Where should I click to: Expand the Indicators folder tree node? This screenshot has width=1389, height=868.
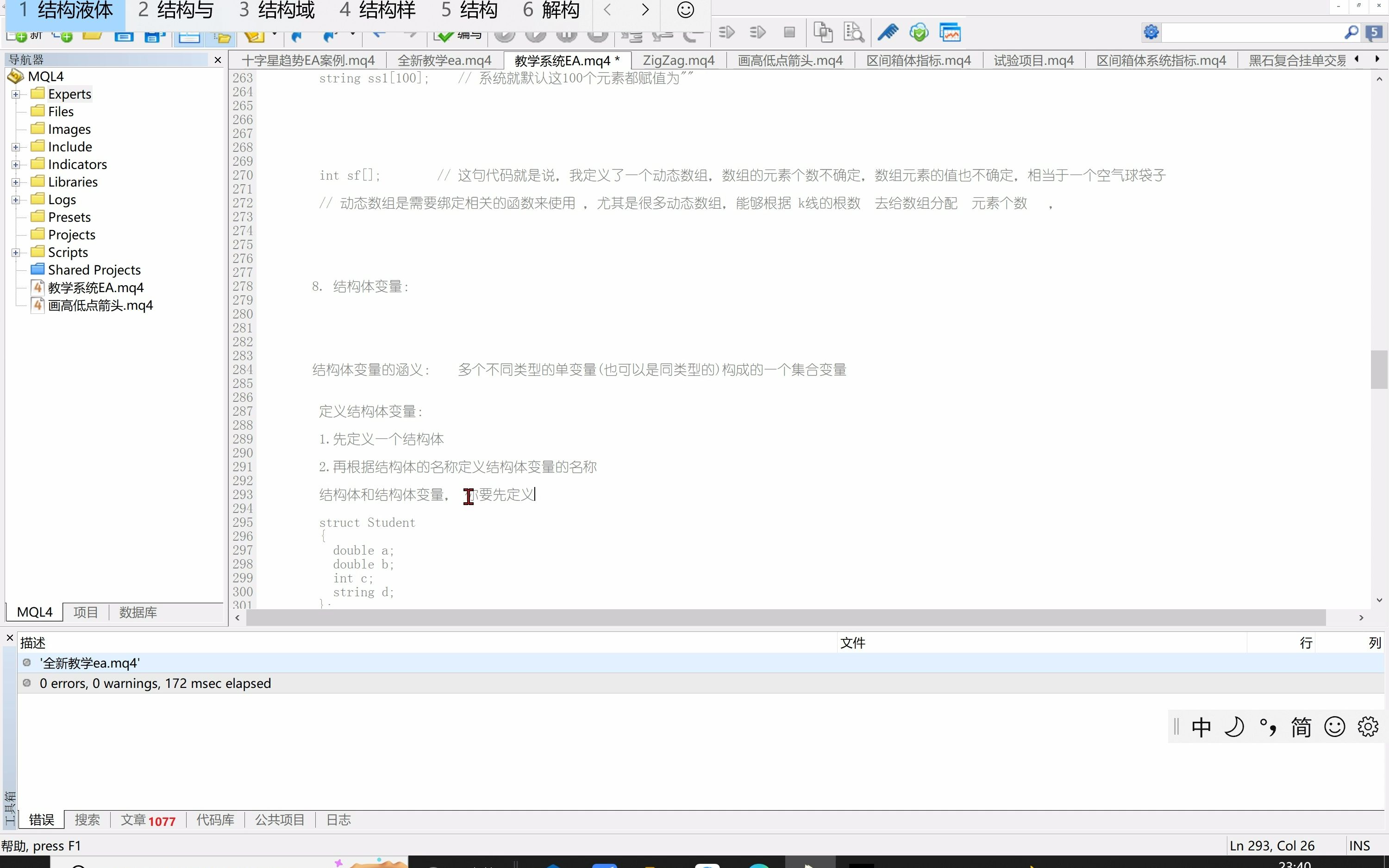pos(16,165)
